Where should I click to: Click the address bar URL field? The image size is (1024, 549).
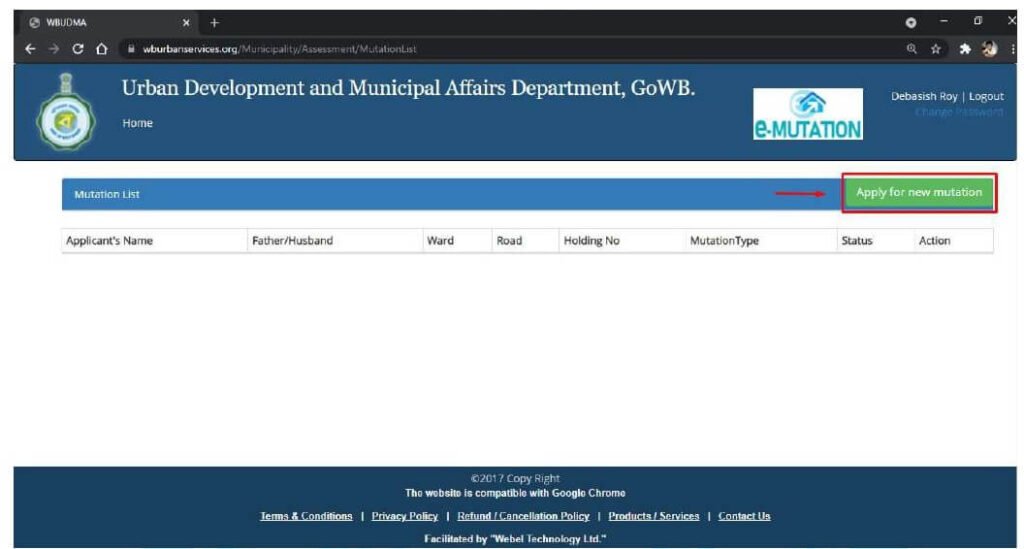click(509, 49)
